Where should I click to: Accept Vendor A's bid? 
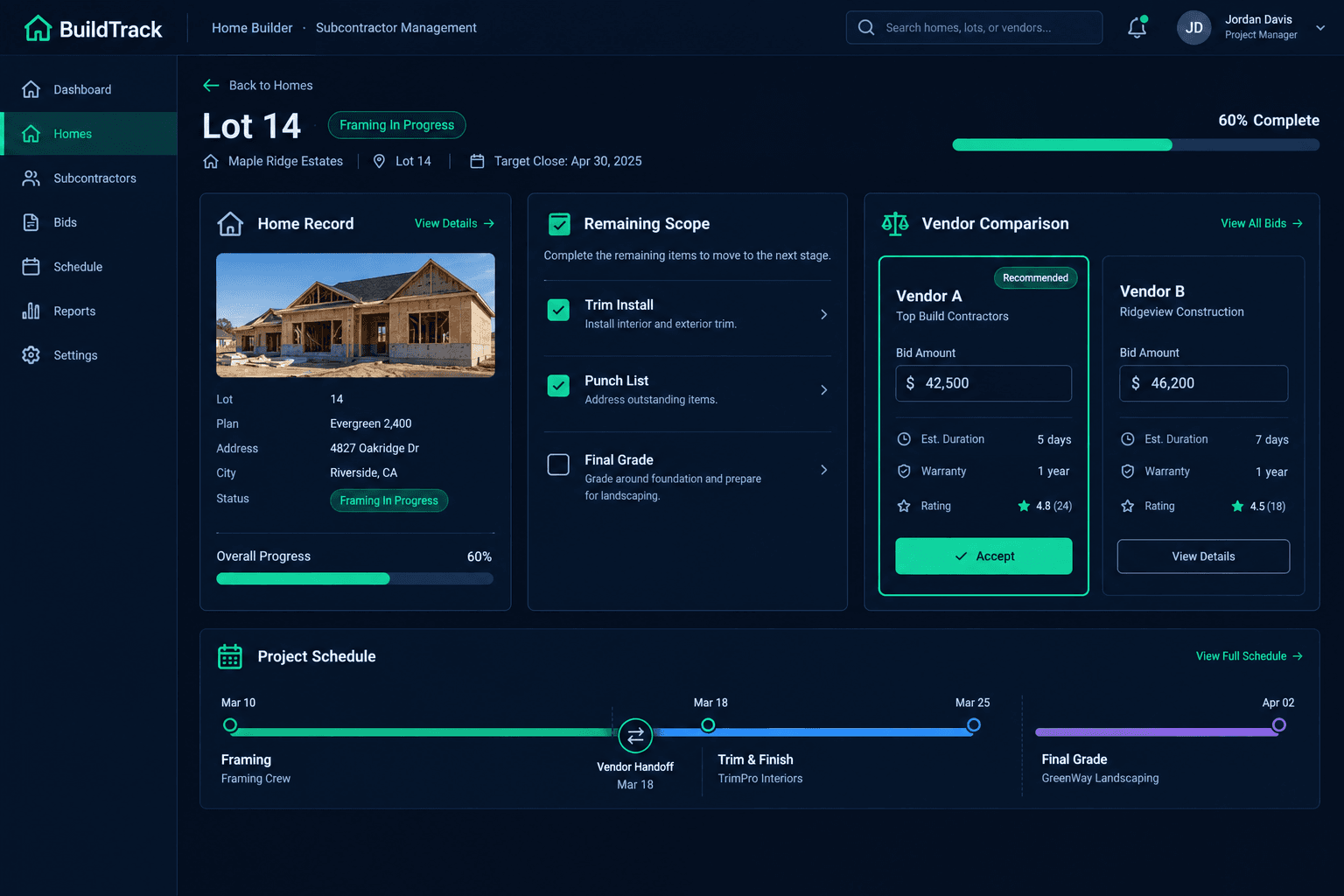983,556
